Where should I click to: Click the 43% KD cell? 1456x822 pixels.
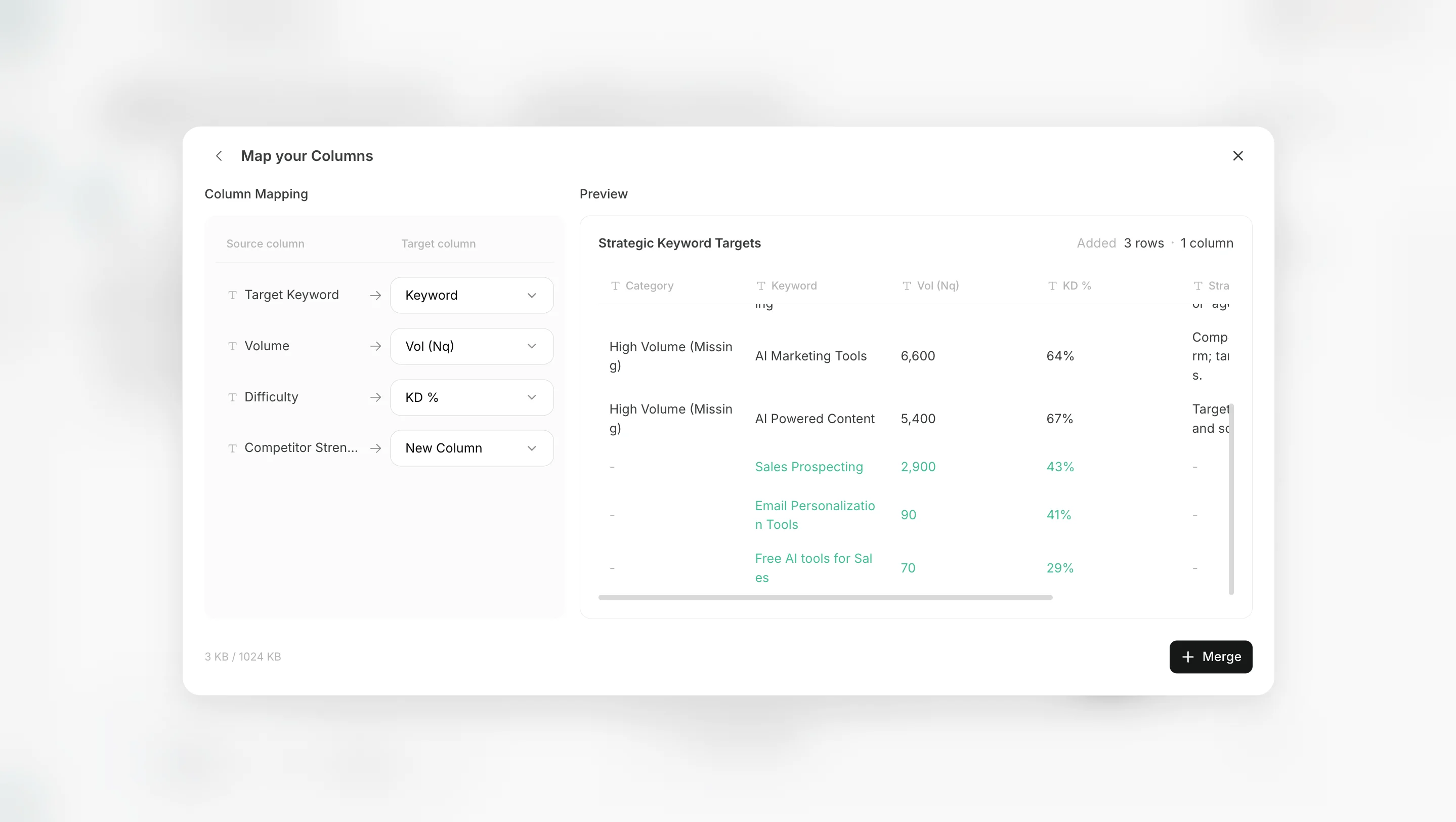coord(1060,467)
